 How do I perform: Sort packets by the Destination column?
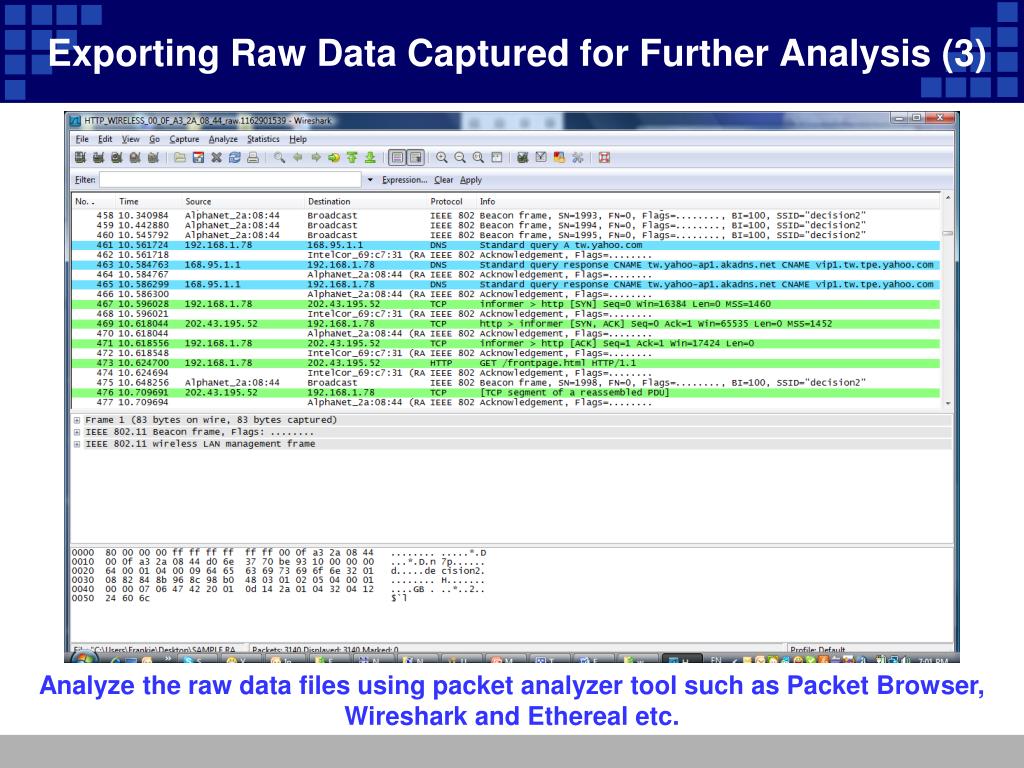click(365, 201)
